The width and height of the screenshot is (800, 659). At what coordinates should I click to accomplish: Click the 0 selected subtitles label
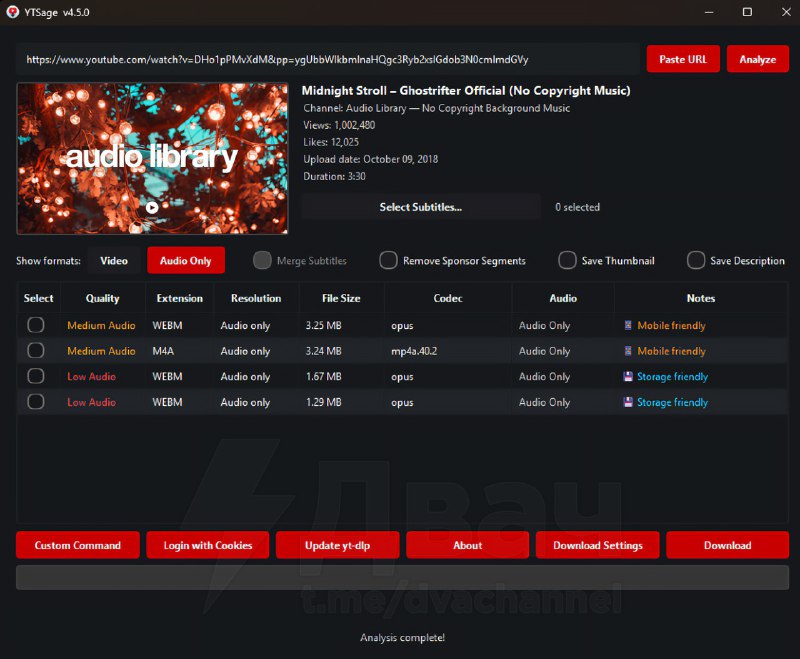tap(578, 207)
